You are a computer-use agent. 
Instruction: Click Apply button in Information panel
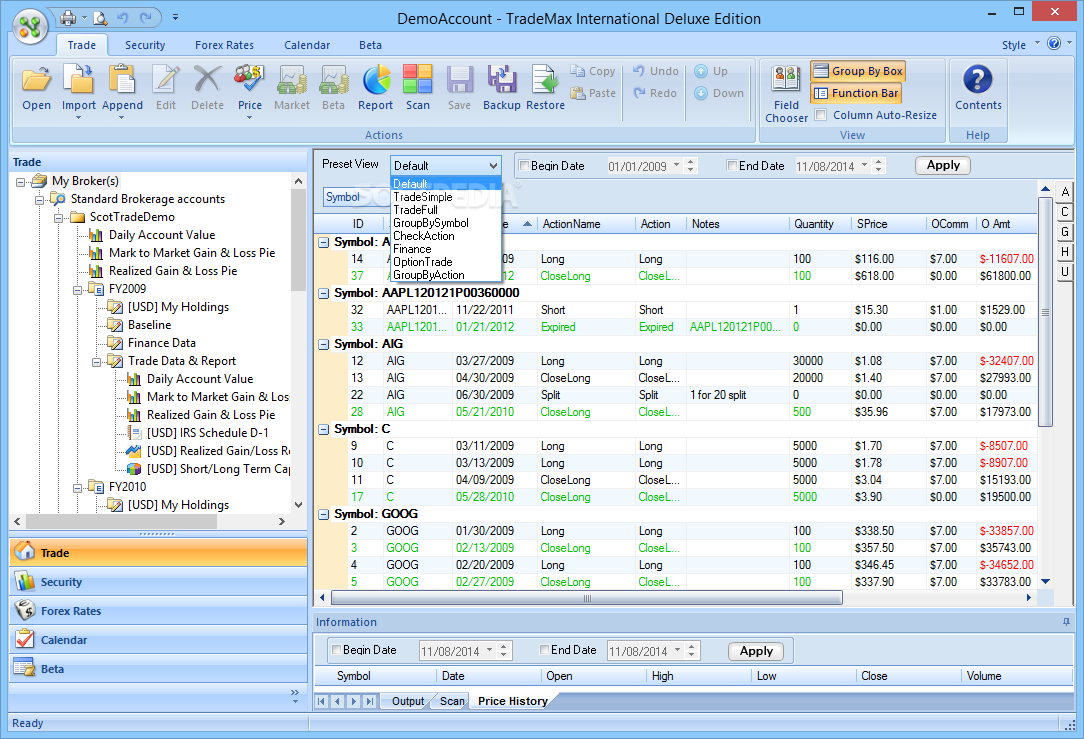(756, 651)
